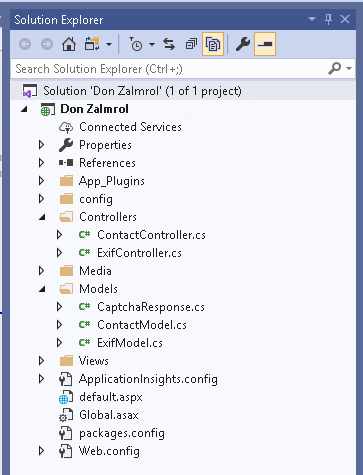The height and width of the screenshot is (475, 363).
Task: Expand ExifModel.cs node
Action: (x=60, y=343)
